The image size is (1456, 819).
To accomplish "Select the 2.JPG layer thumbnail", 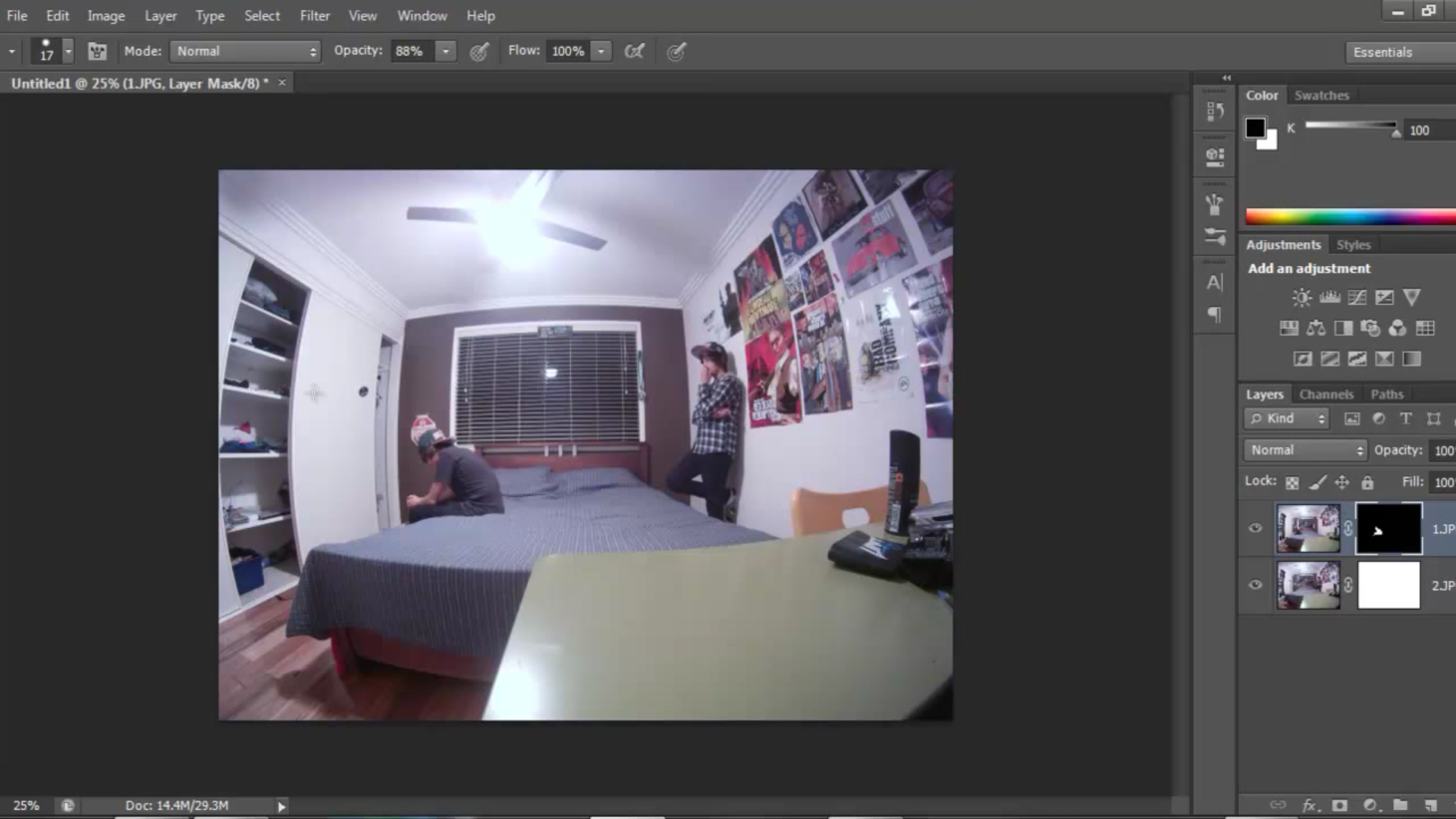I will pyautogui.click(x=1308, y=585).
